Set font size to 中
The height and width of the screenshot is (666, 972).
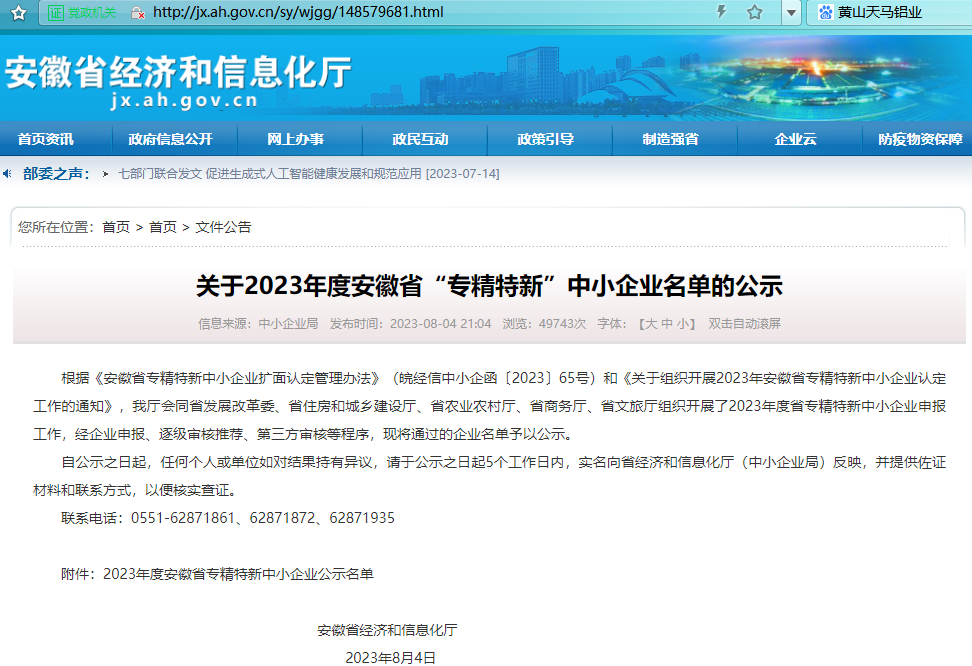(x=667, y=324)
